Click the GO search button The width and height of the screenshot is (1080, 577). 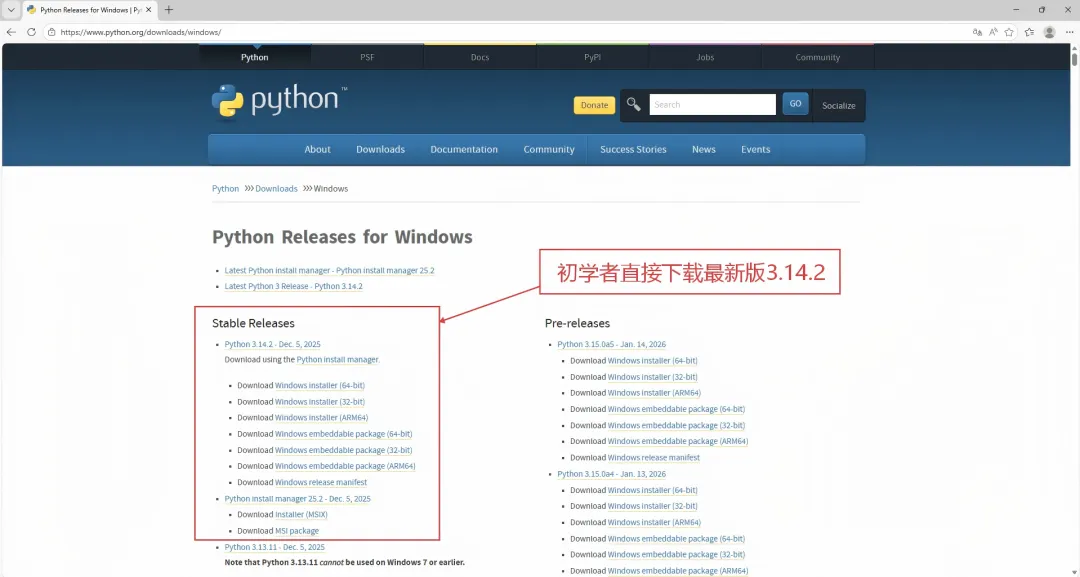point(795,104)
